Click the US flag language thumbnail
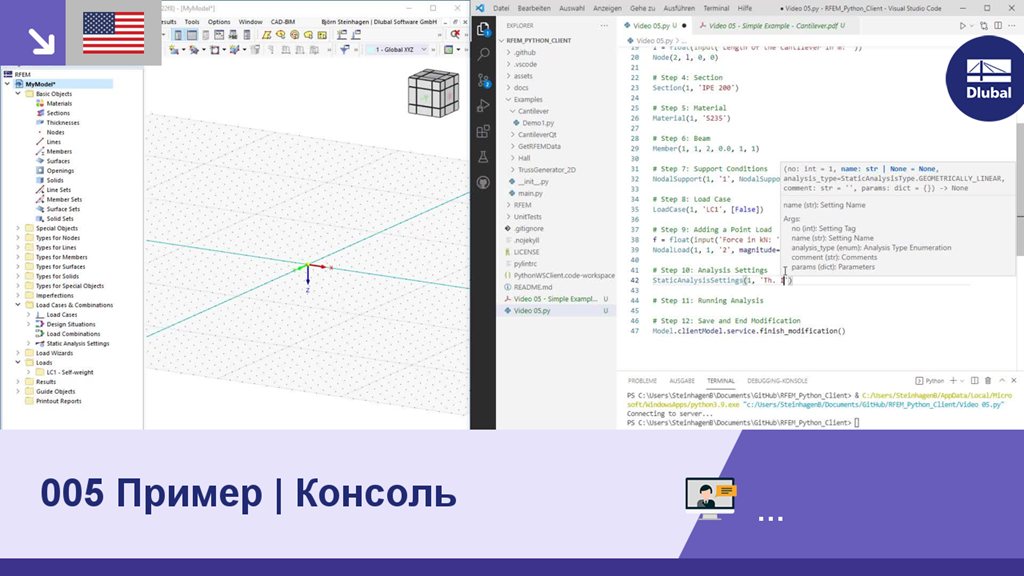 pos(114,33)
